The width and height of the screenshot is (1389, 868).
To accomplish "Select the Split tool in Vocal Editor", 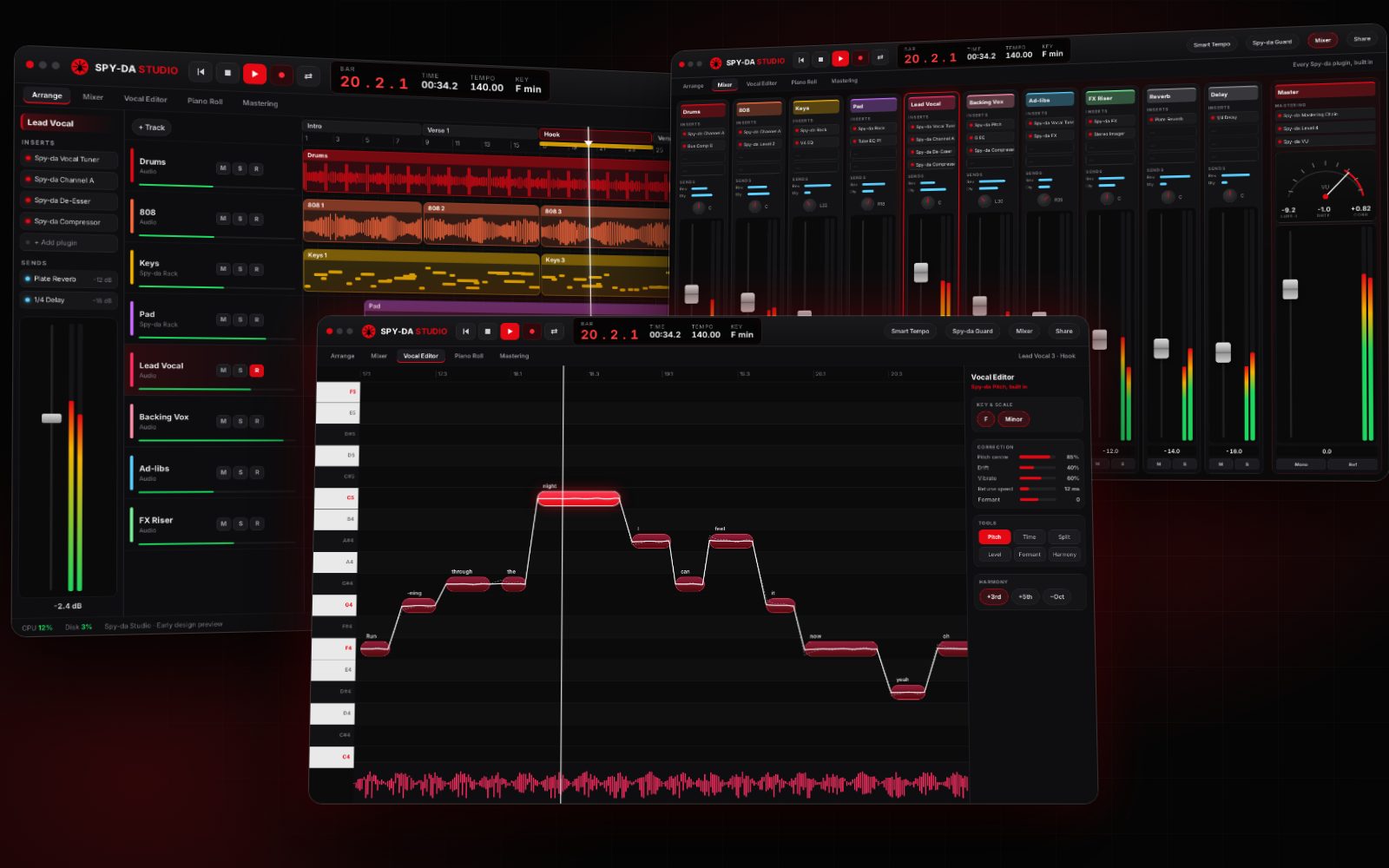I will [x=1064, y=537].
